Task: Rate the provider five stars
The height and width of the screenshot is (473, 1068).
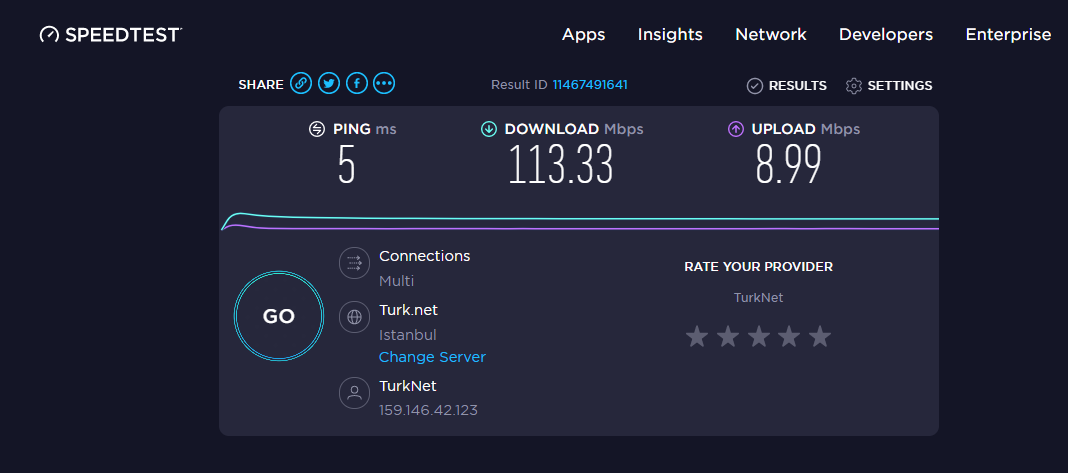Action: click(x=820, y=336)
